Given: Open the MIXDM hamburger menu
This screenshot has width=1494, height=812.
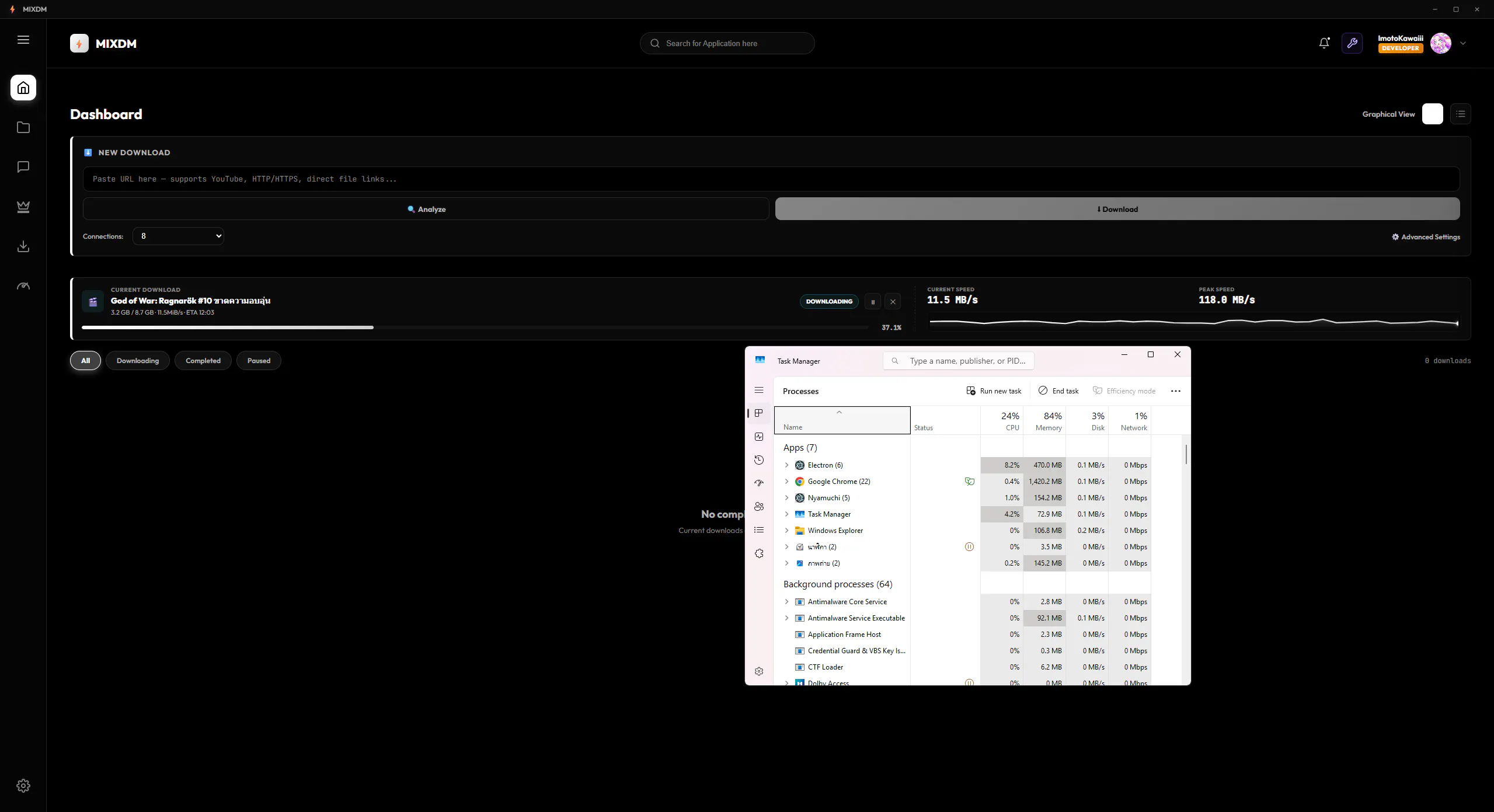Looking at the screenshot, I should [x=23, y=40].
